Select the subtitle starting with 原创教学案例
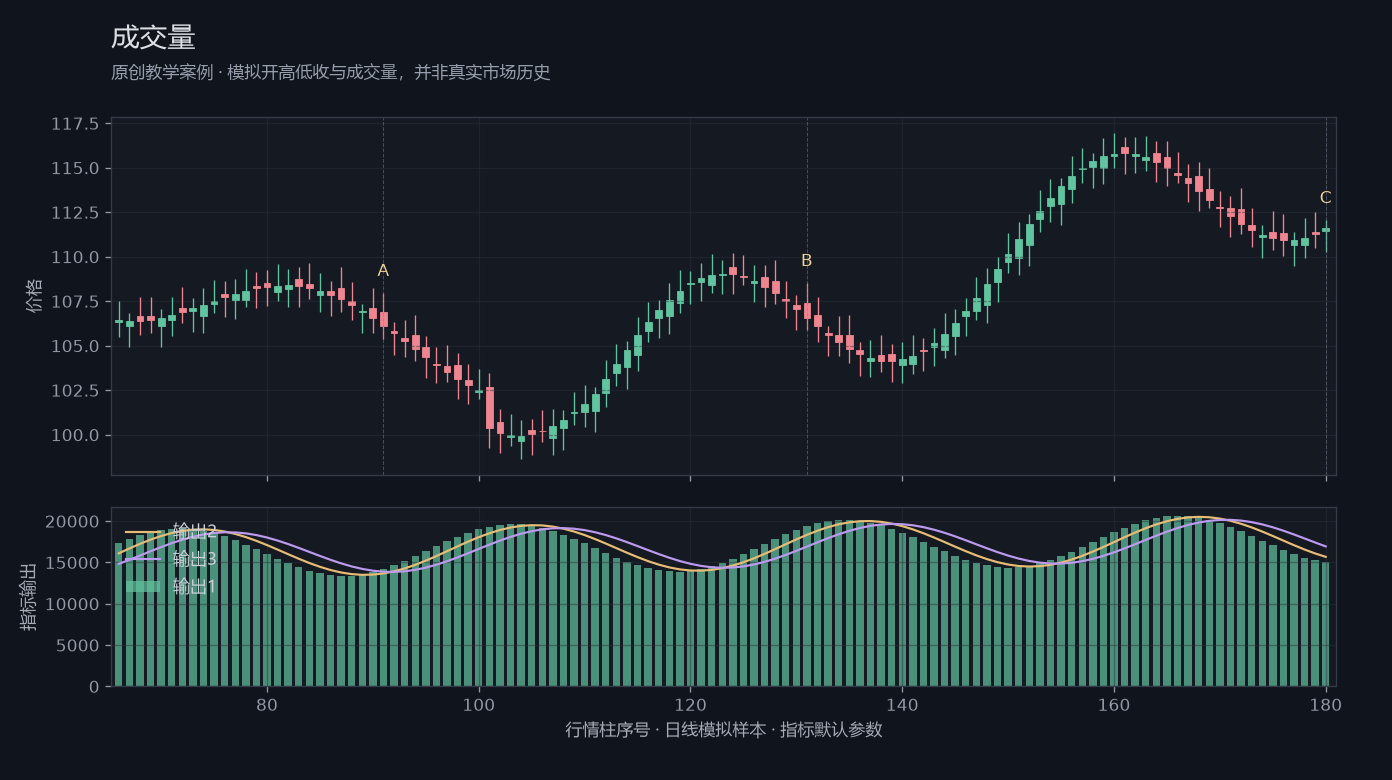 pos(331,73)
